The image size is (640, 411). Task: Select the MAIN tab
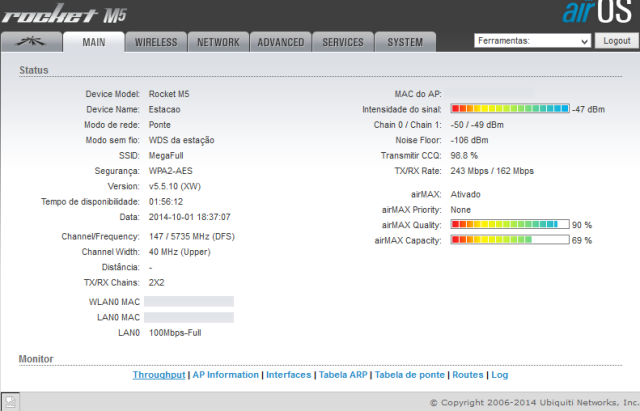(x=93, y=42)
